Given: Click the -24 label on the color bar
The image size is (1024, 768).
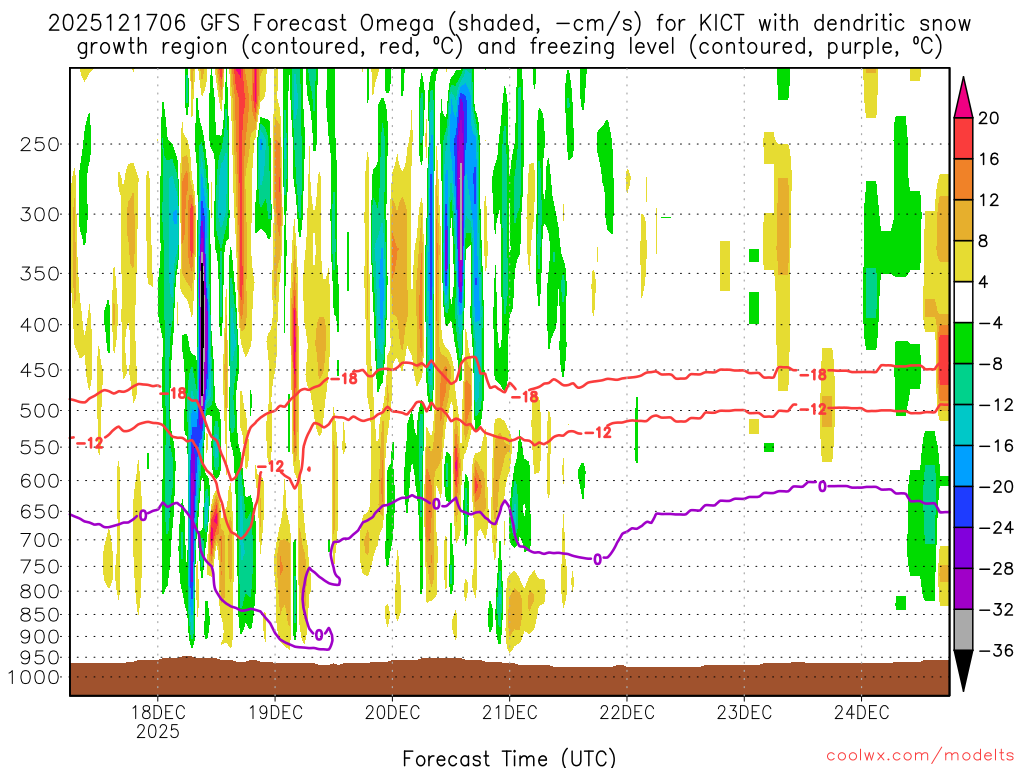Looking at the screenshot, I should pos(996,528).
